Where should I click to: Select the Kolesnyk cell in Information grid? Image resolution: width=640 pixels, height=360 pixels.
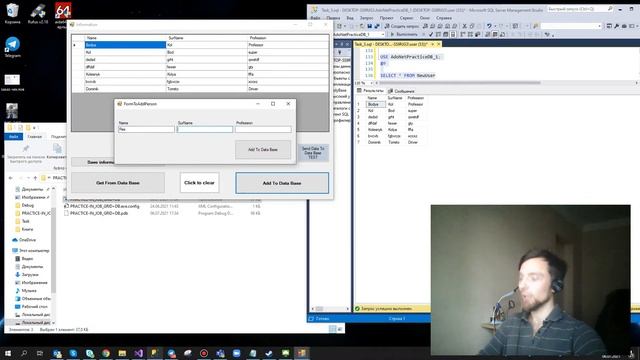[x=125, y=74]
